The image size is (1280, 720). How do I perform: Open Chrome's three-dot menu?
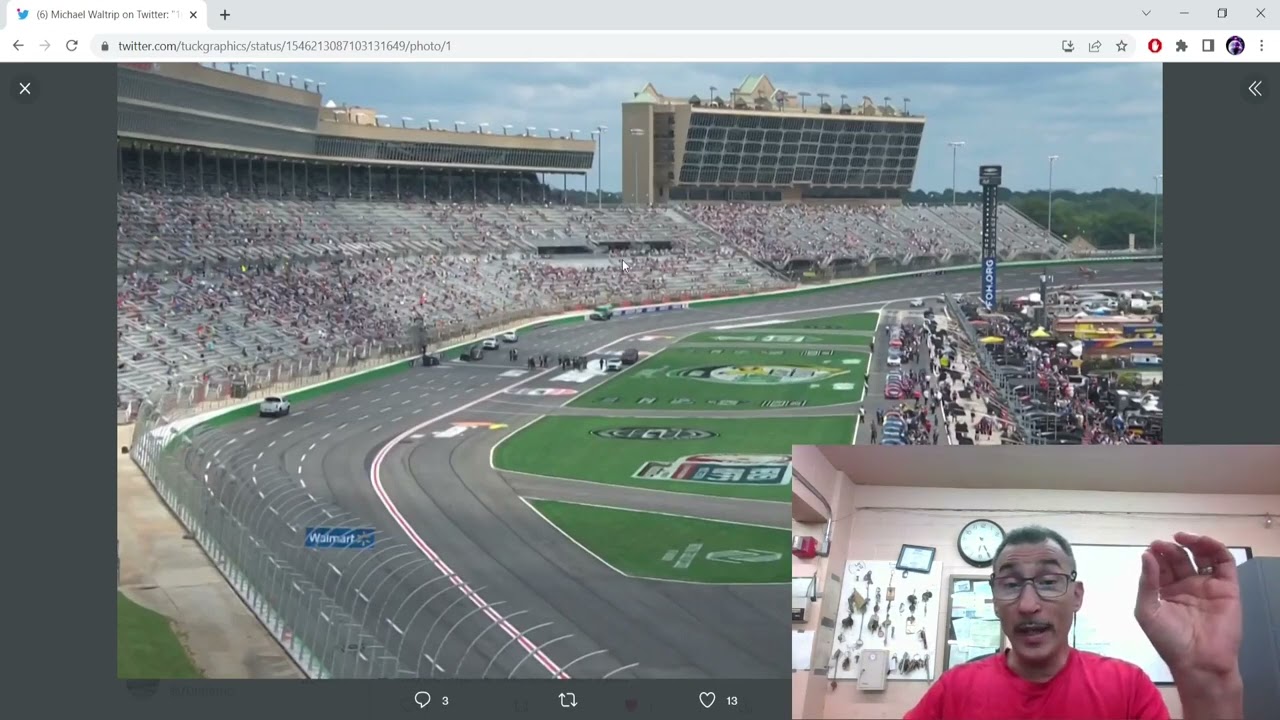pos(1262,46)
